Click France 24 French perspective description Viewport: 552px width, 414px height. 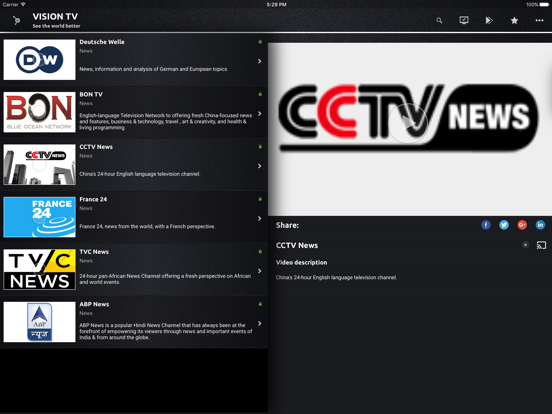coord(147,226)
